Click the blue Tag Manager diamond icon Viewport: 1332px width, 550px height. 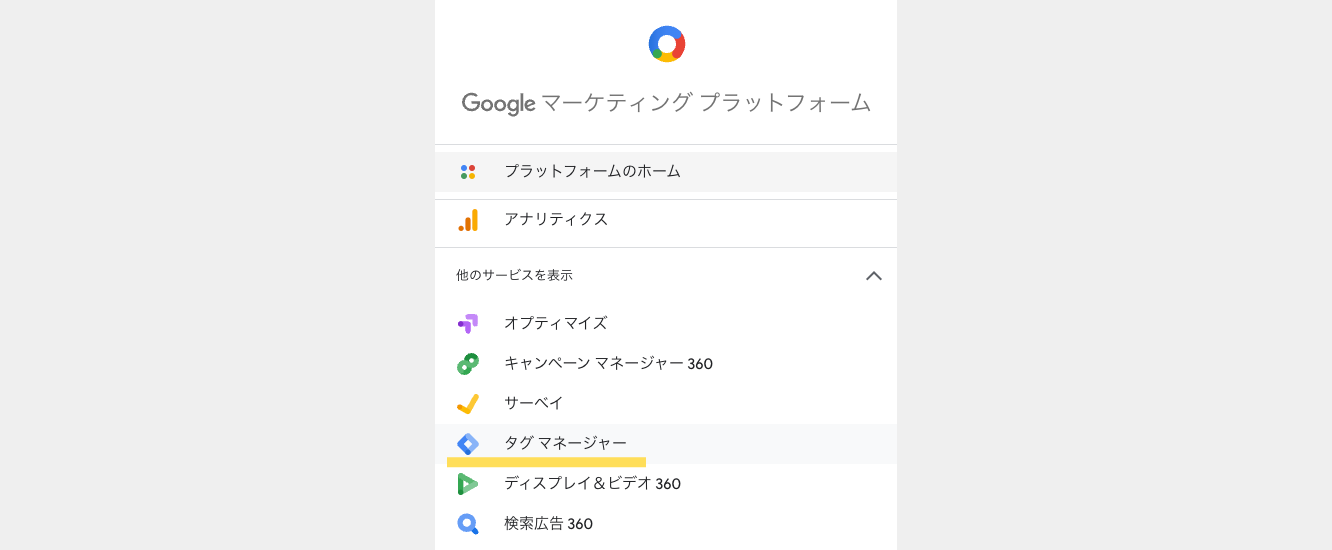(468, 444)
